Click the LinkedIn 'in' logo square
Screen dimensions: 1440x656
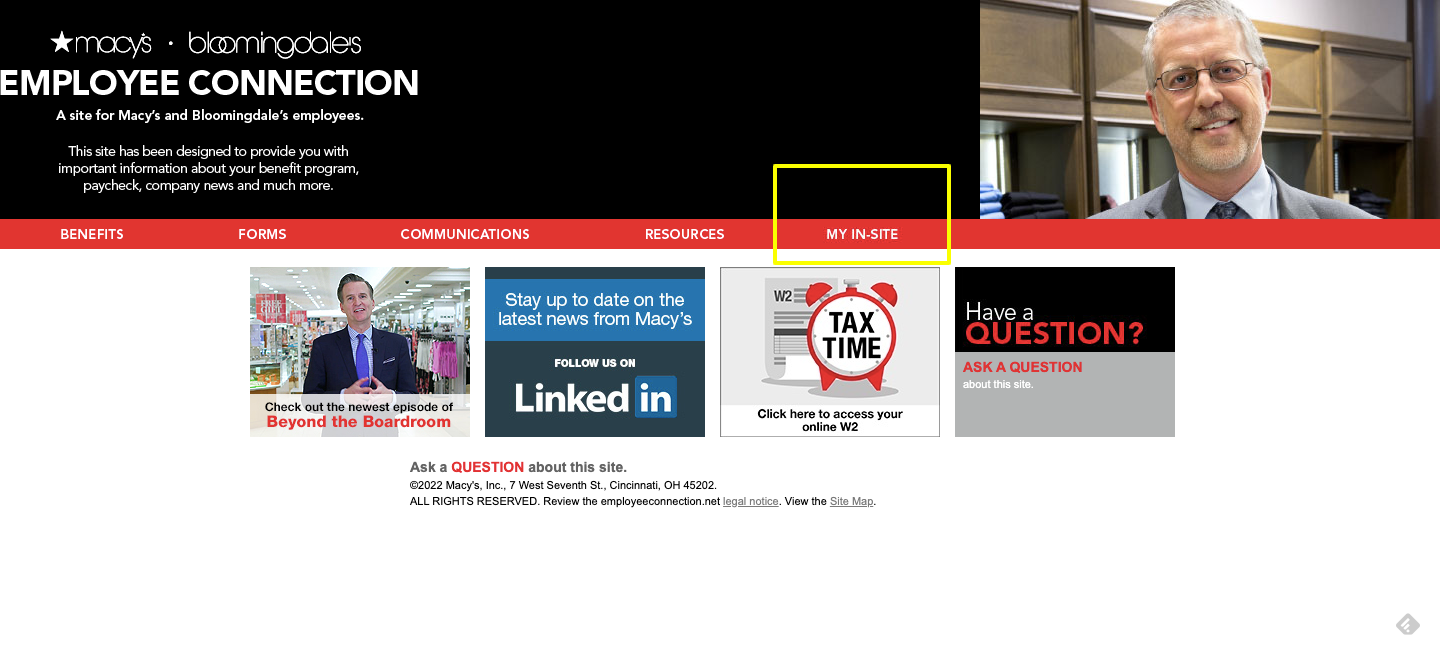(x=655, y=397)
